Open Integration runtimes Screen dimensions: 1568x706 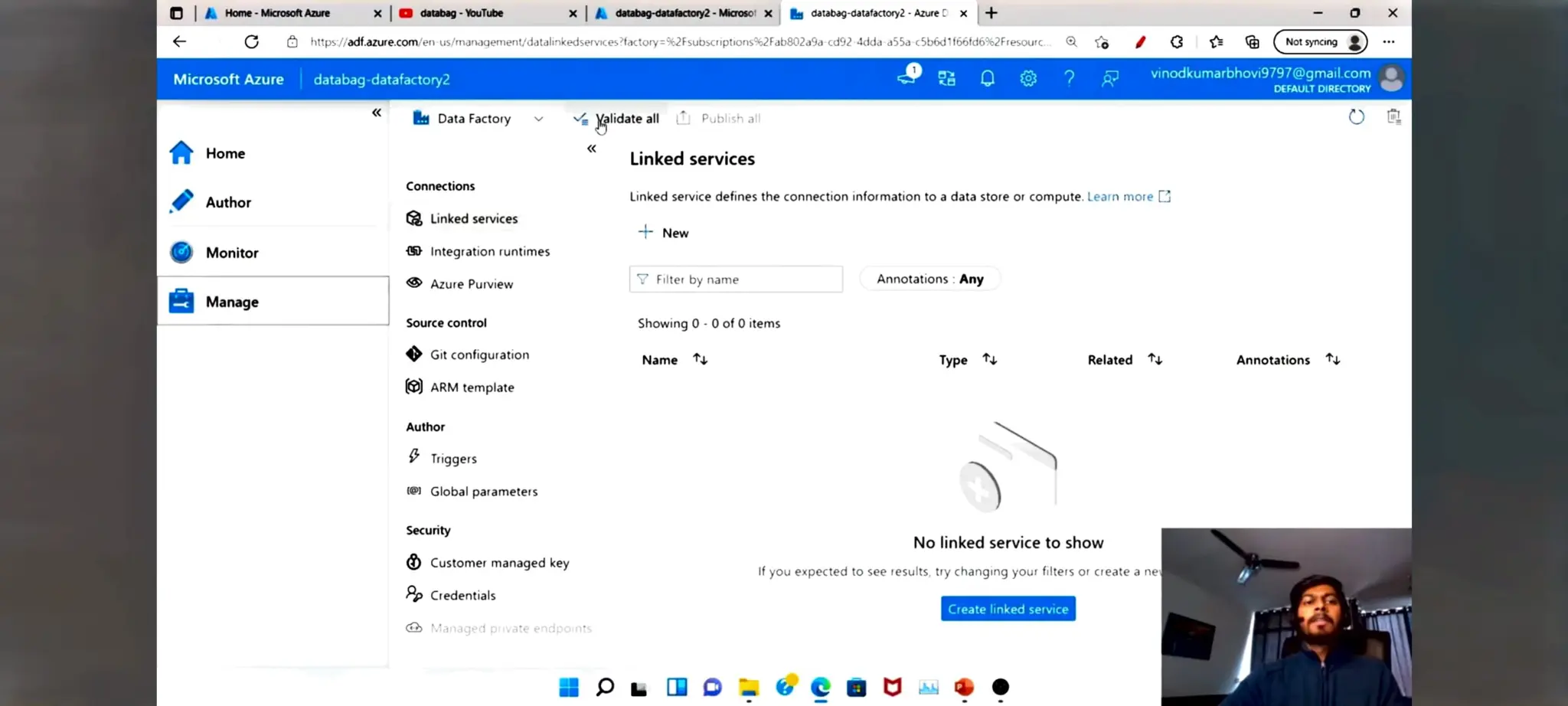(478, 251)
